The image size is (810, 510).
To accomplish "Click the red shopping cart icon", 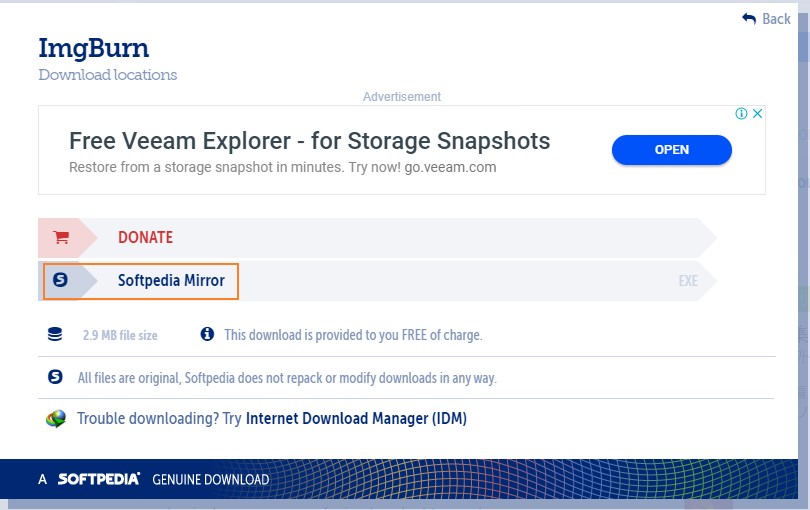I will (x=61, y=237).
